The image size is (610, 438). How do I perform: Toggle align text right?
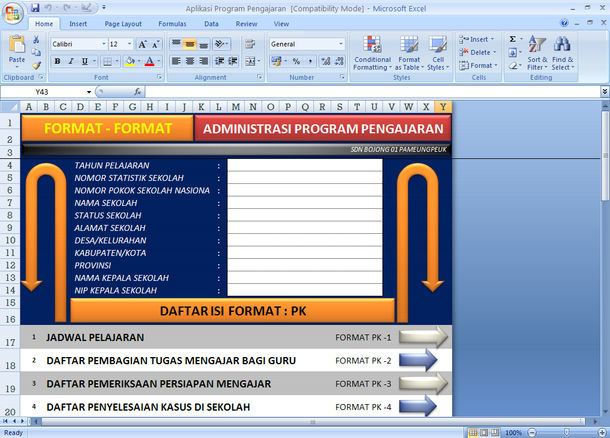tap(203, 61)
